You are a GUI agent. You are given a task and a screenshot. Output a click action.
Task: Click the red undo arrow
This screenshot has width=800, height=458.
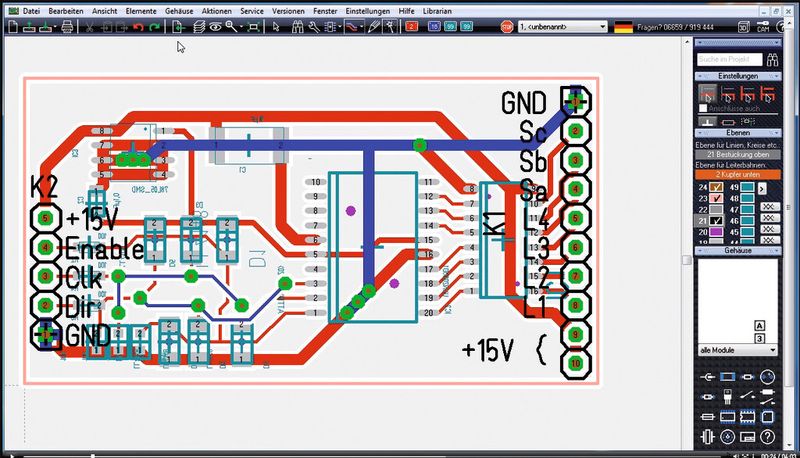pyautogui.click(x=138, y=27)
